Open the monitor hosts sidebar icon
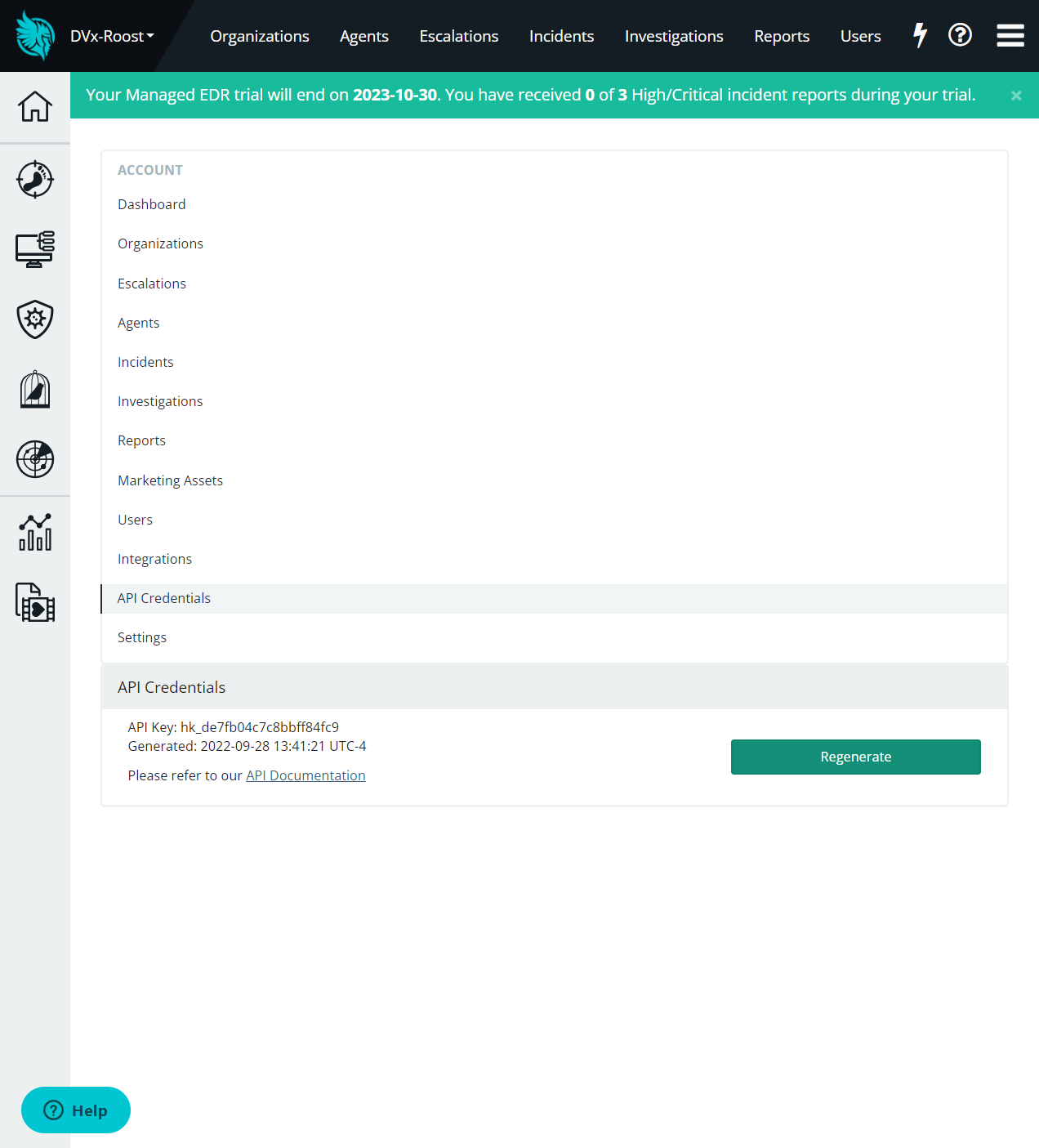Screen dimensions: 1039x1148 tap(35, 249)
